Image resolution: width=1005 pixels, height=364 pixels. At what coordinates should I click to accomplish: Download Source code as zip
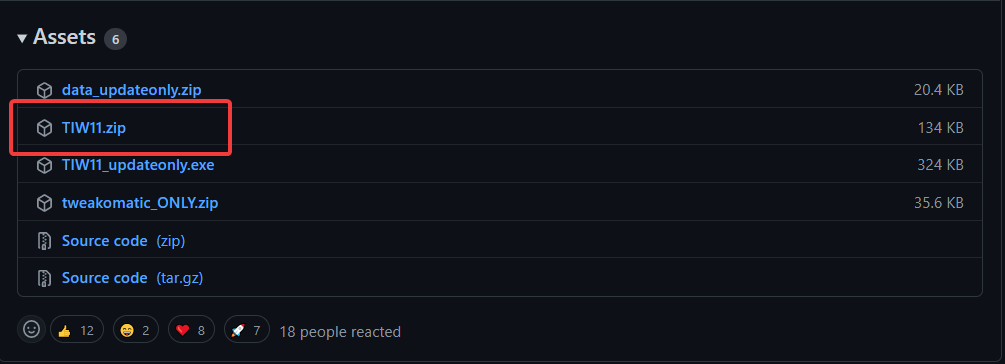(123, 241)
